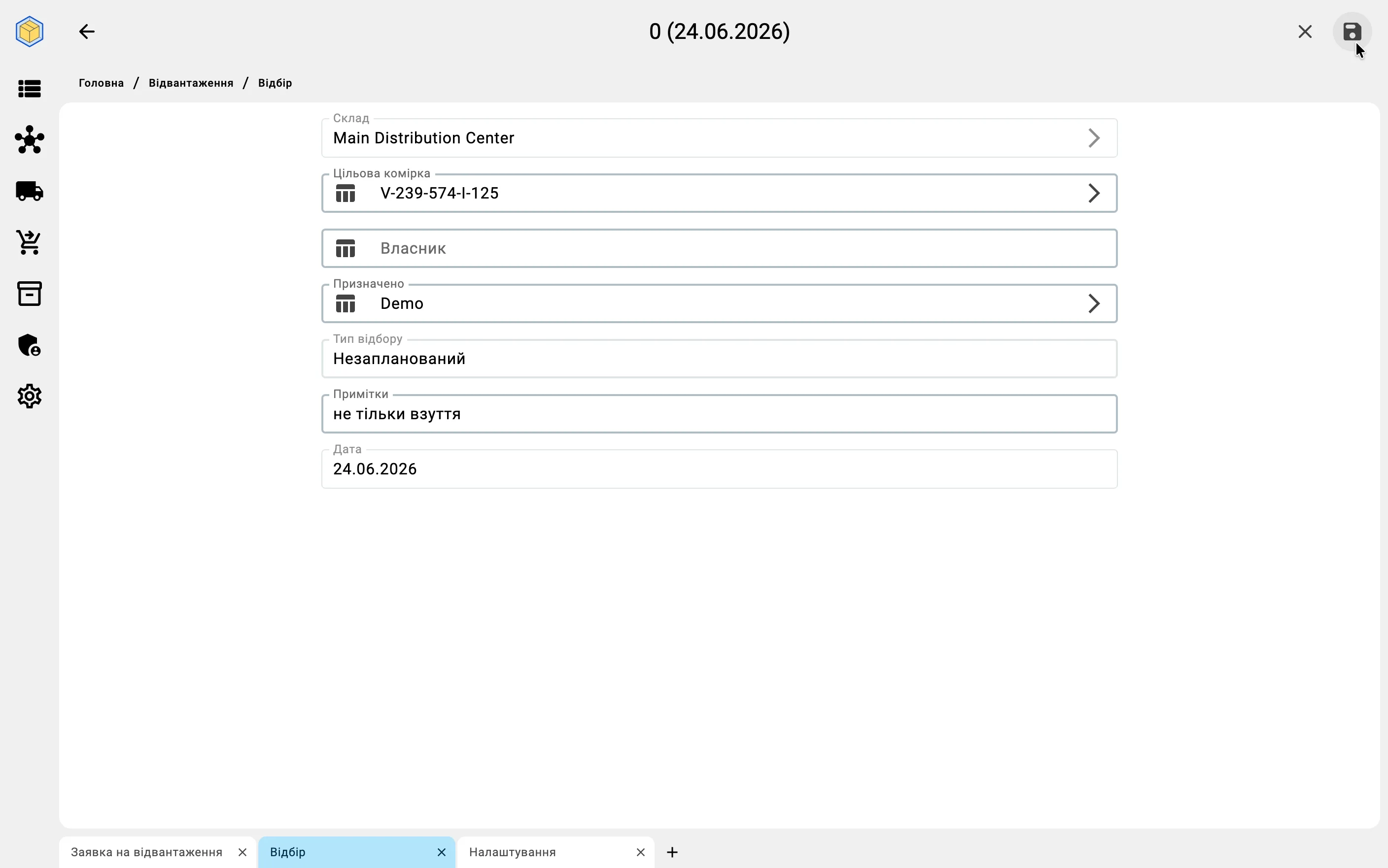The height and width of the screenshot is (868, 1388).
Task: Click the Demo assignee value
Action: coord(402,303)
